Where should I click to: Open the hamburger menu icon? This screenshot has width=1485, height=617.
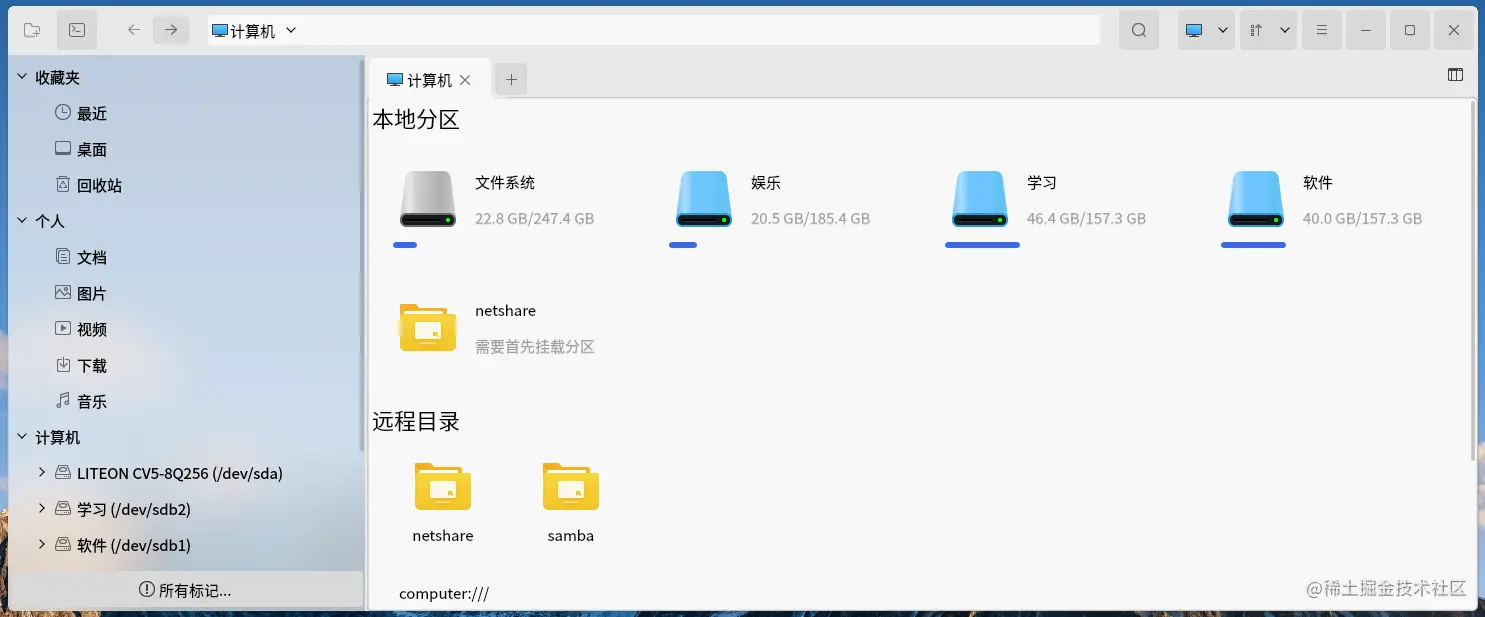[1321, 30]
